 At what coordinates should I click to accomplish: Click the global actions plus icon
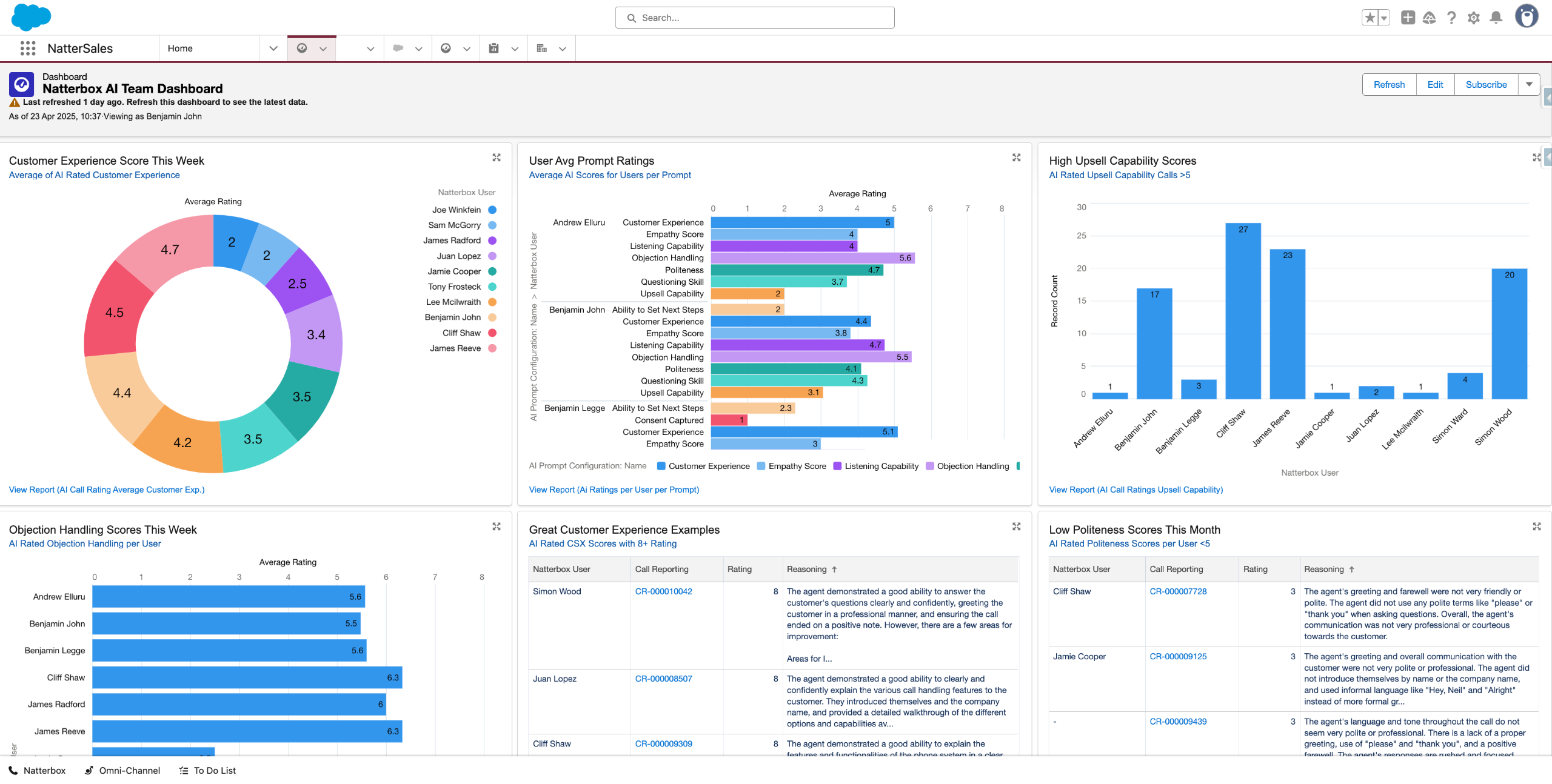point(1408,18)
